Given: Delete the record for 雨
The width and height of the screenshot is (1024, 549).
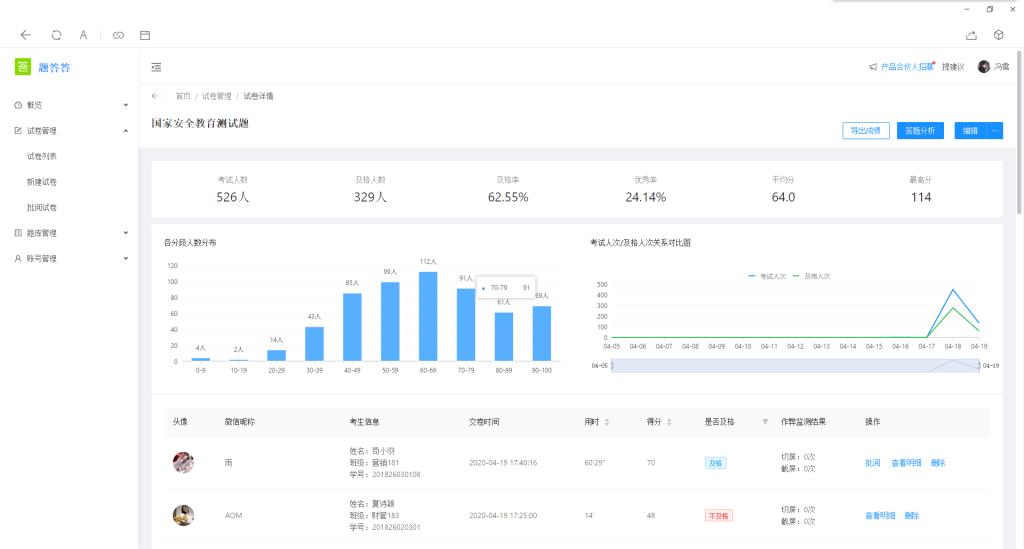Looking at the screenshot, I should click(x=938, y=463).
